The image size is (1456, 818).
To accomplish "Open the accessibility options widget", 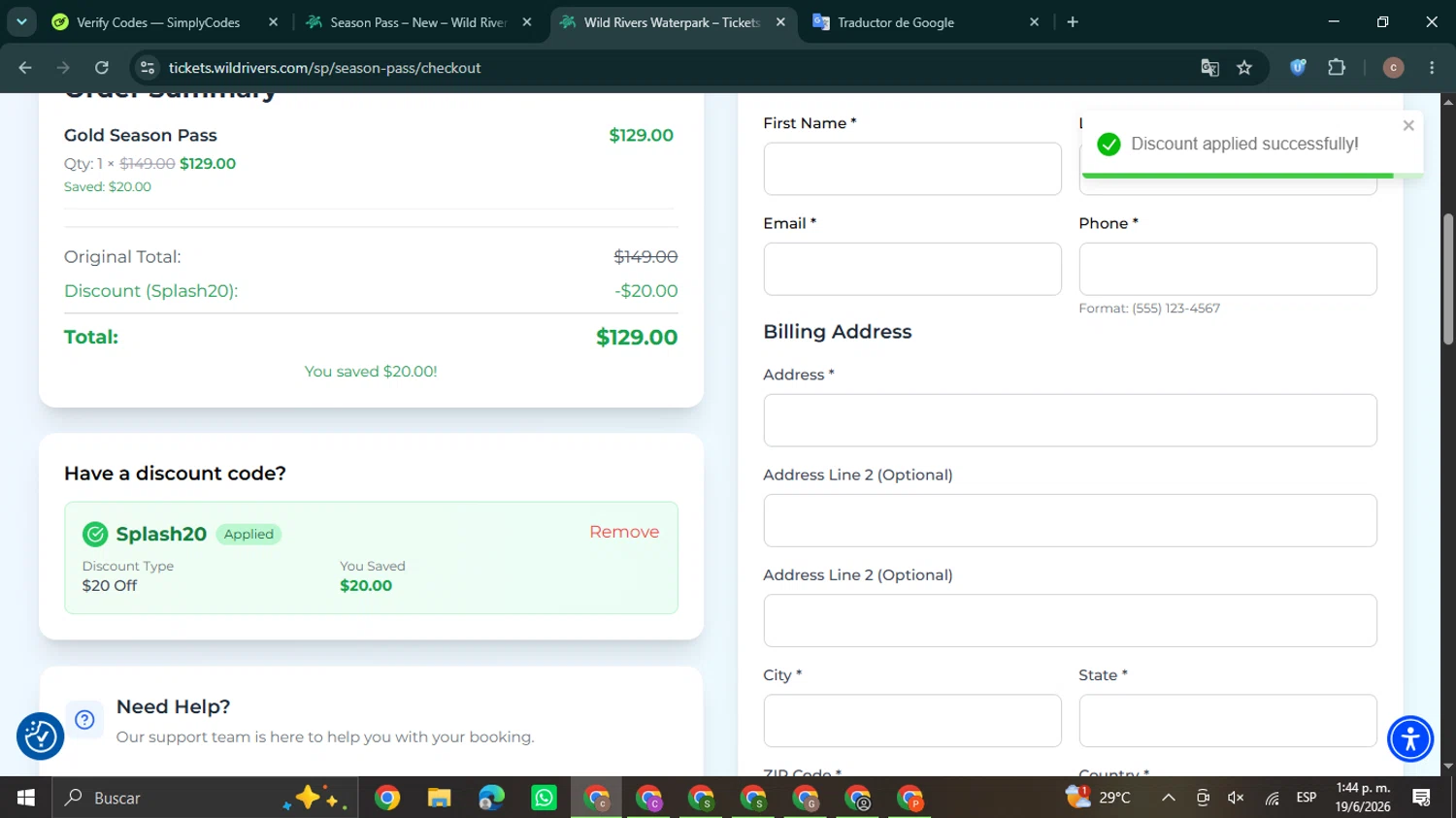I will point(1410,738).
